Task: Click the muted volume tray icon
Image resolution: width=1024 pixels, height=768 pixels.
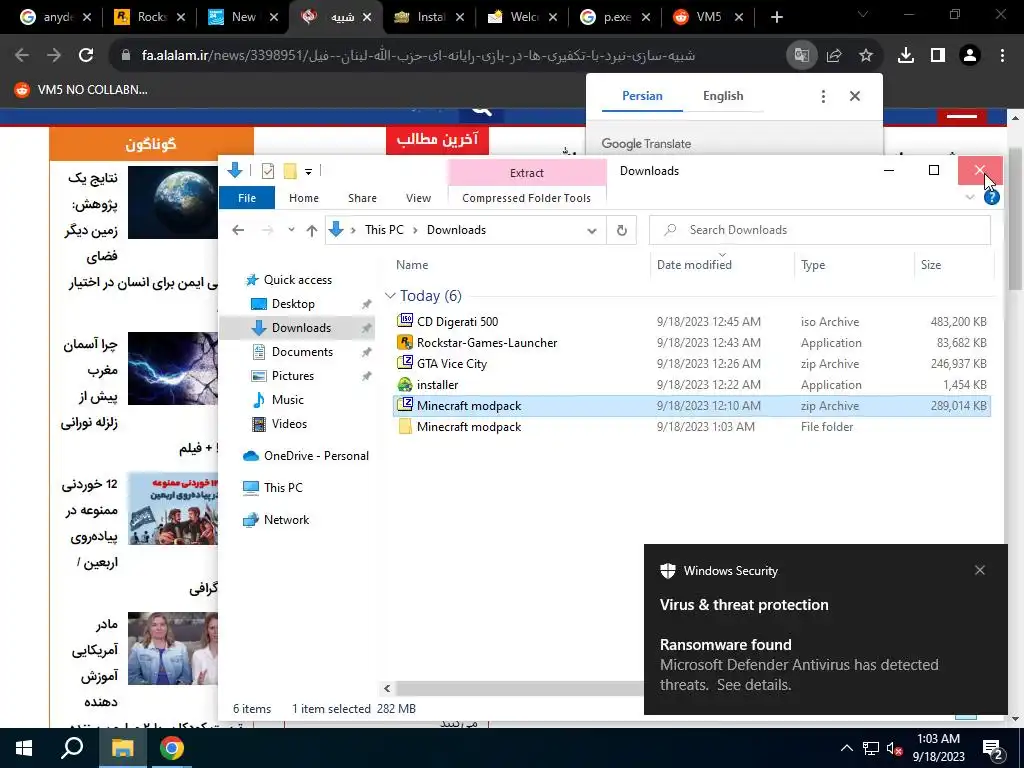Action: [x=894, y=748]
